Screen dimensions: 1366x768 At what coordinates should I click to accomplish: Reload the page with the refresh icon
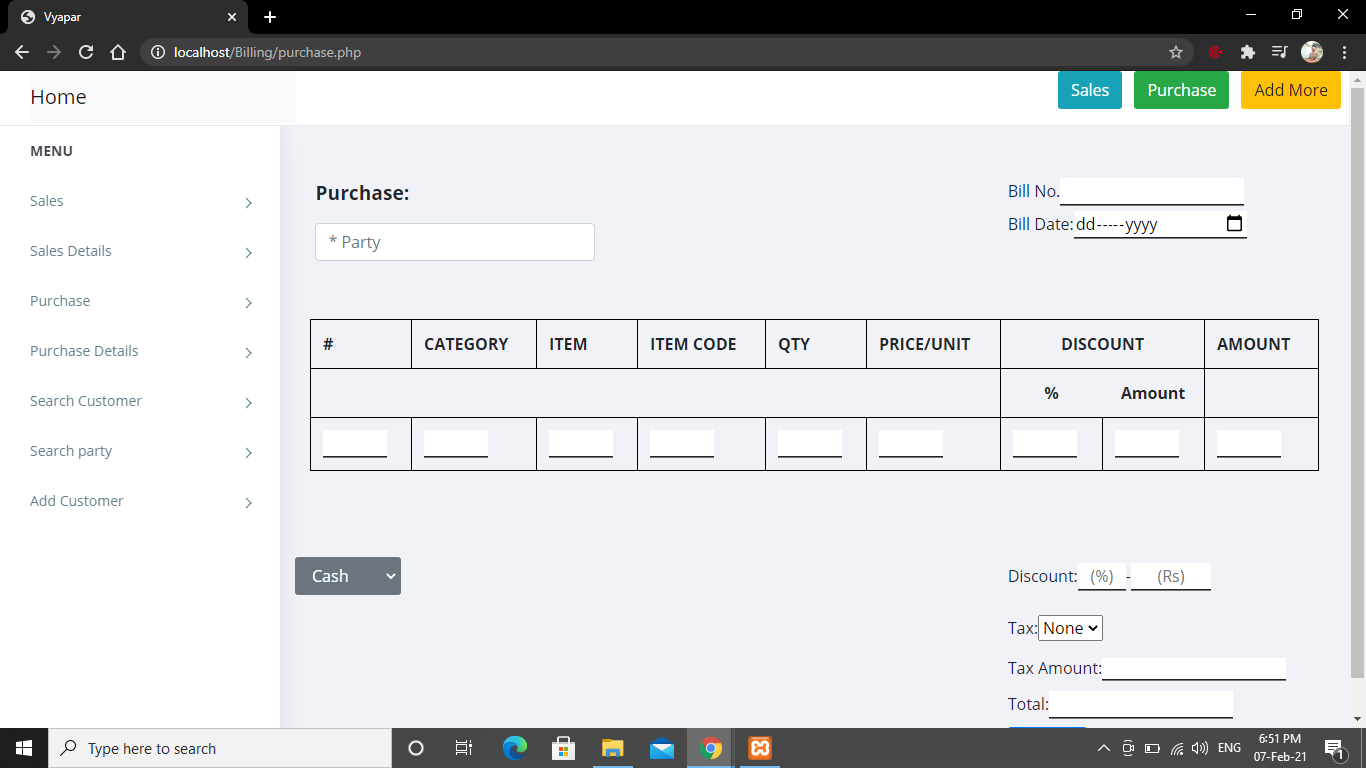(86, 52)
